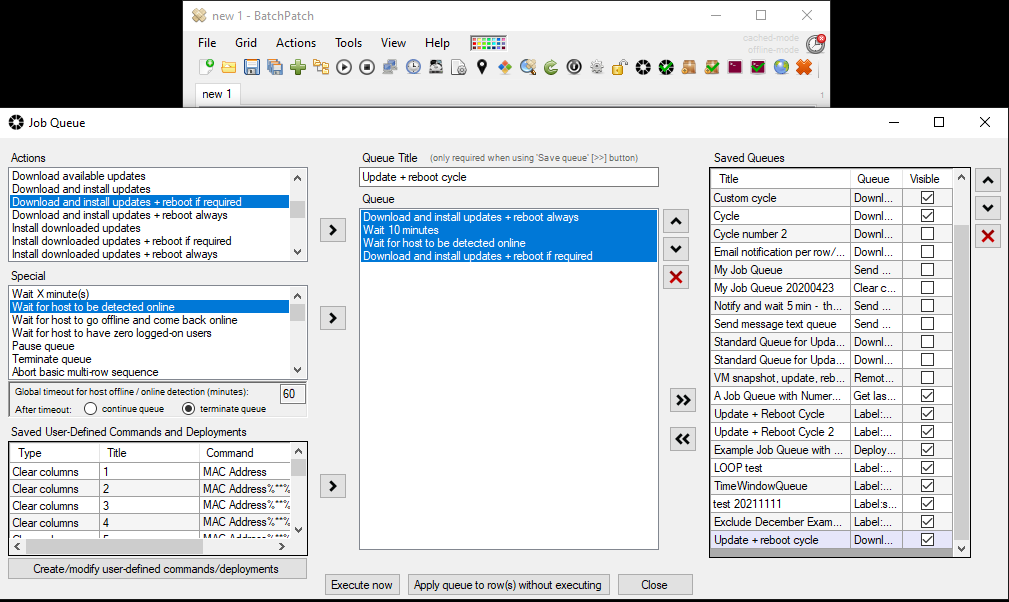This screenshot has height=602, width=1009.
Task: Add selected Action to queue with arrow
Action: click(x=333, y=230)
